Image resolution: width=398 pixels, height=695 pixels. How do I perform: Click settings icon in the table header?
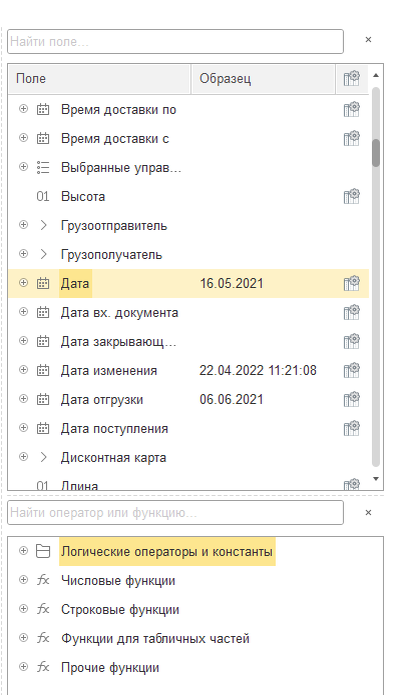click(351, 78)
